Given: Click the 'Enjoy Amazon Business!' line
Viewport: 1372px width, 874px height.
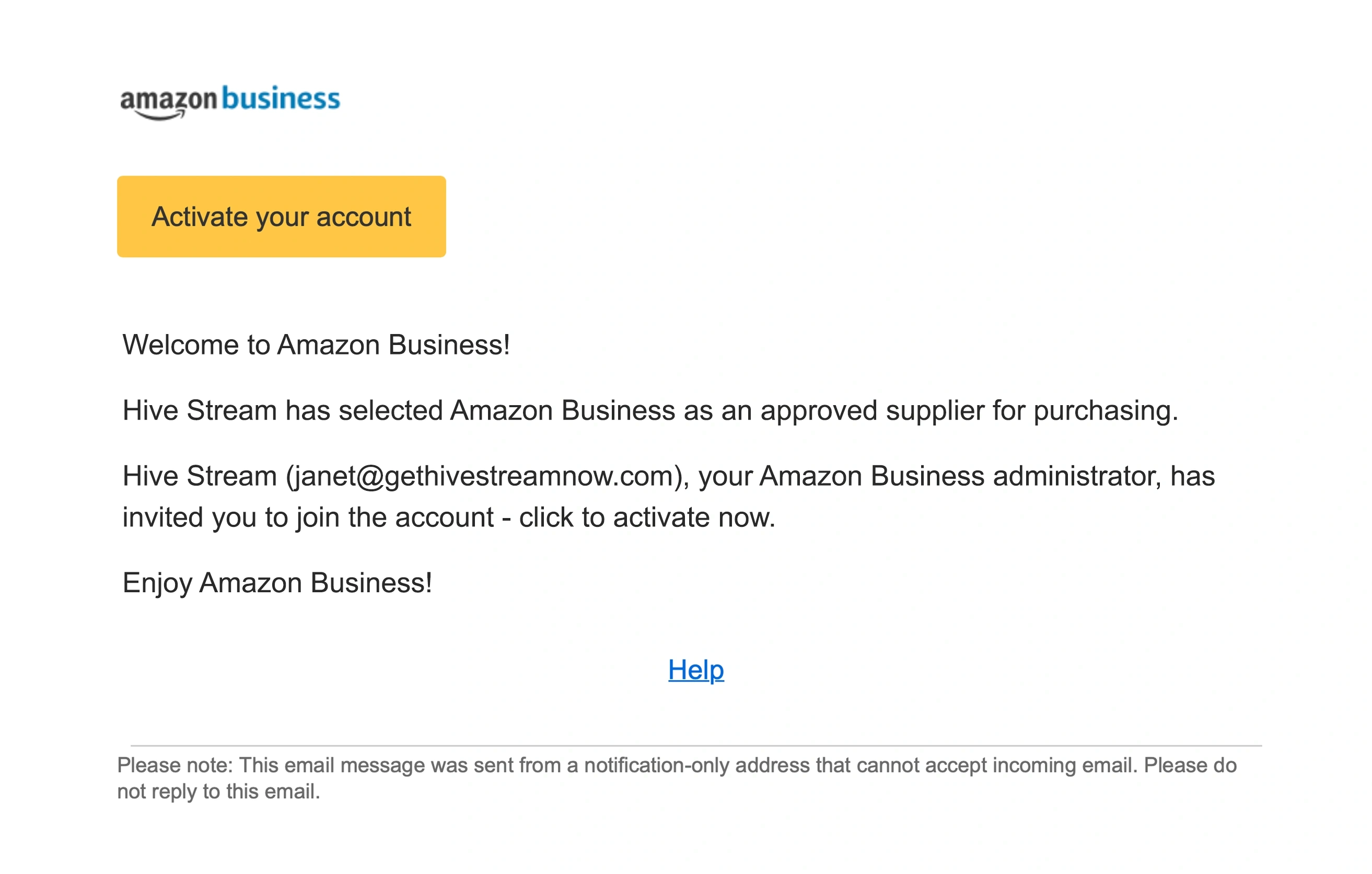Looking at the screenshot, I should tap(277, 583).
